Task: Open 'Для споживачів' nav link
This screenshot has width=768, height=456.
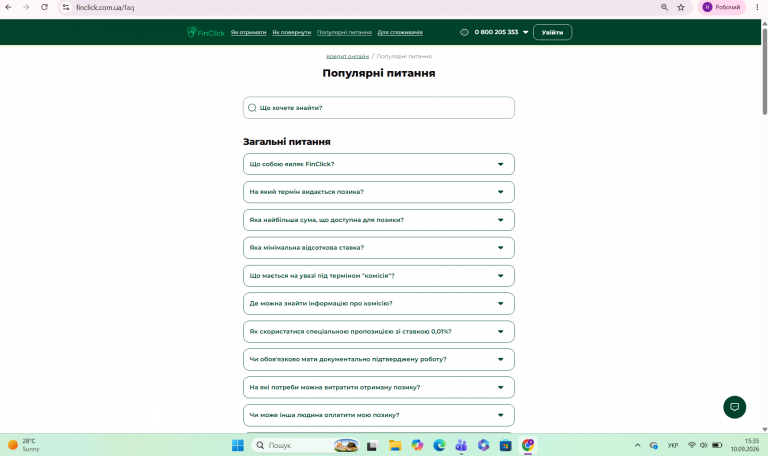Action: [x=400, y=32]
